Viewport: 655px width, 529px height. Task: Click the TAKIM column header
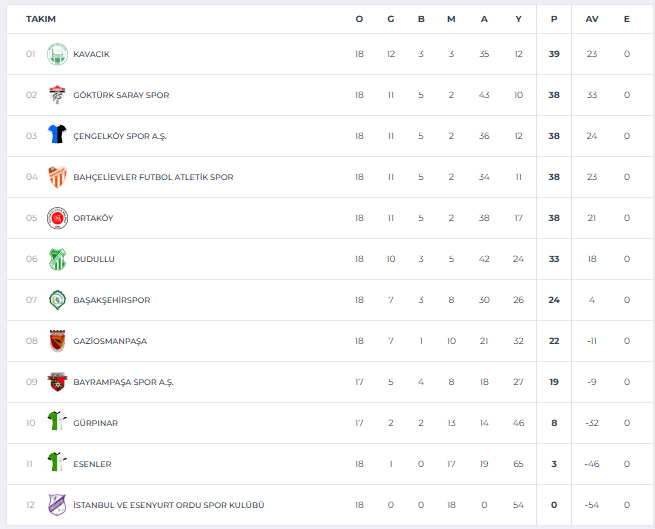click(41, 19)
